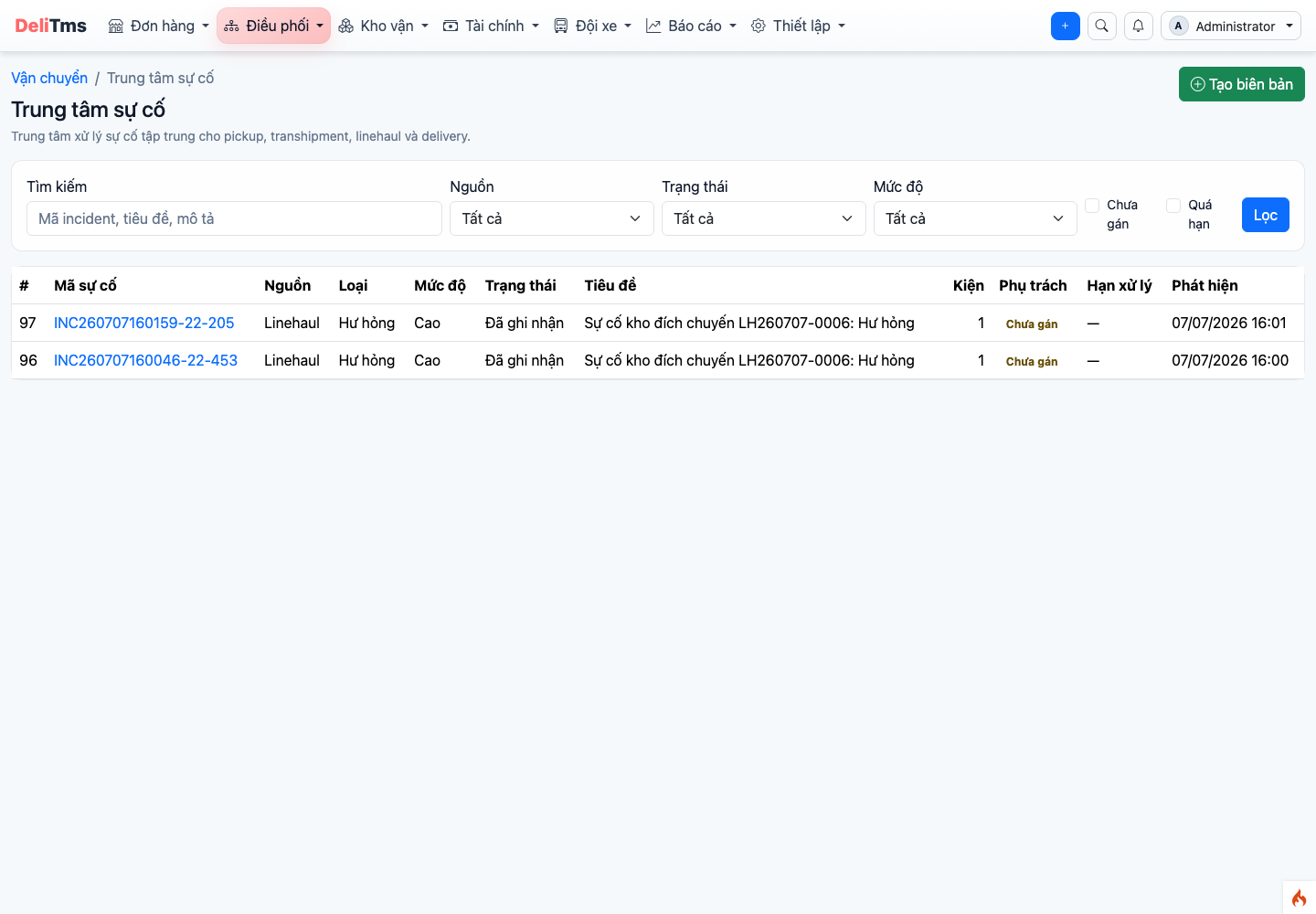Open the search magnifier icon
Viewport: 1316px width, 914px height.
1102,26
